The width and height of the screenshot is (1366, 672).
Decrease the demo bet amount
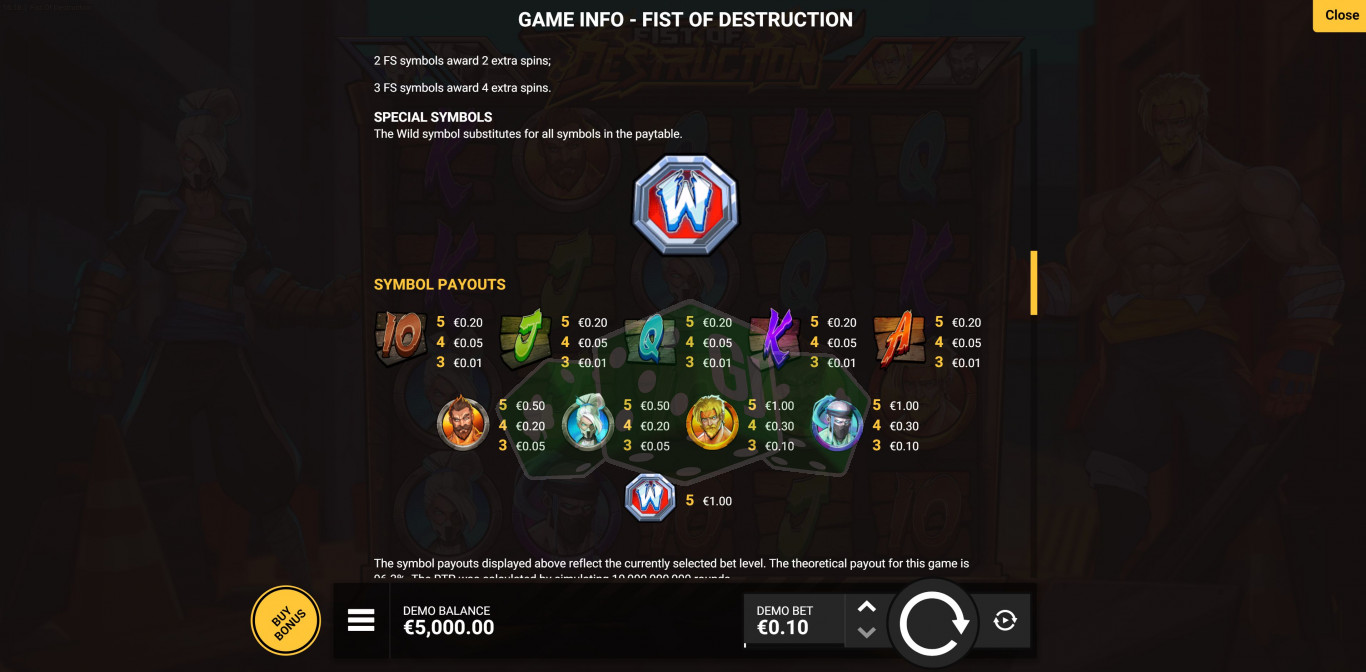tap(867, 632)
